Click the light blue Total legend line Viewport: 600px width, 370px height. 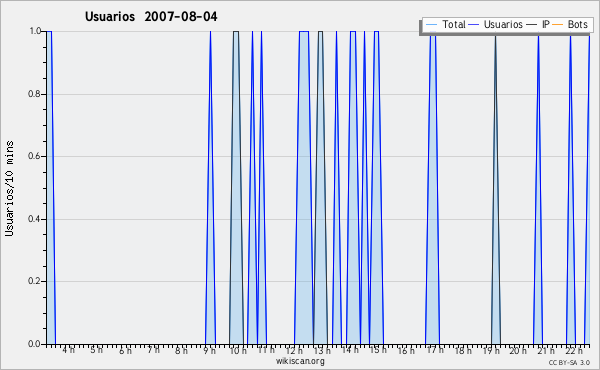[x=431, y=25]
